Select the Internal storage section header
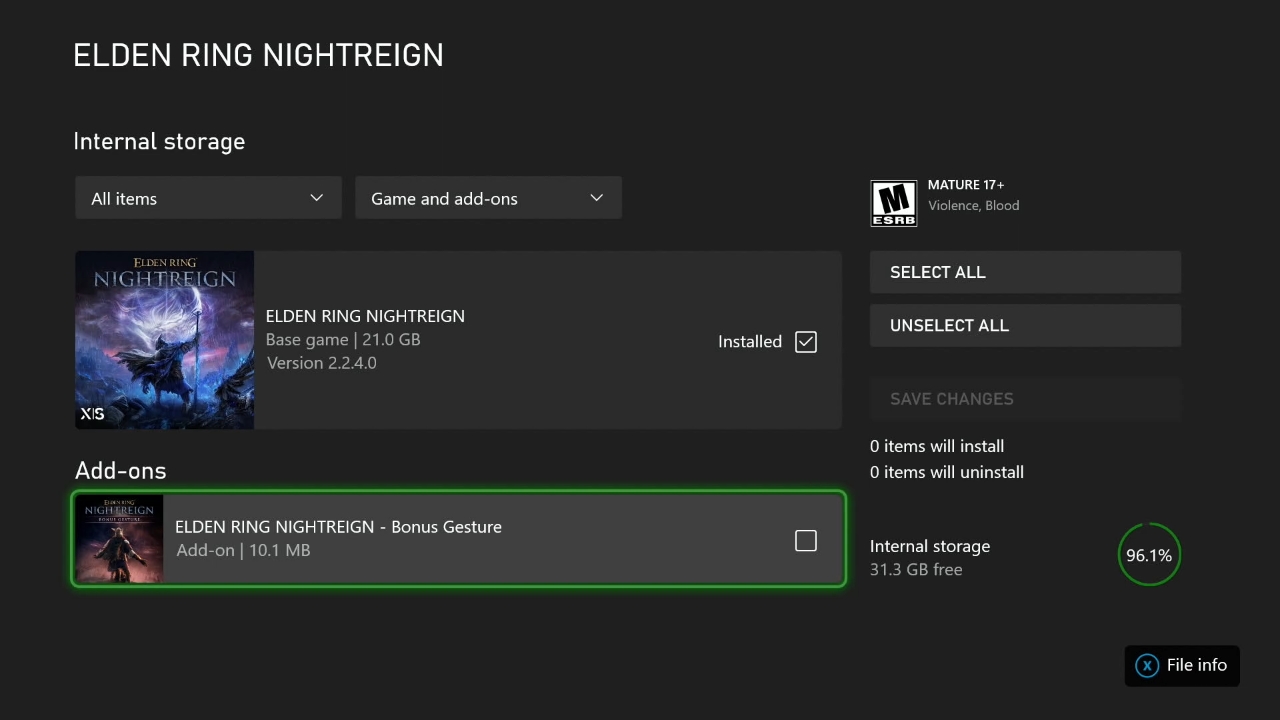This screenshot has width=1280, height=720. point(159,141)
